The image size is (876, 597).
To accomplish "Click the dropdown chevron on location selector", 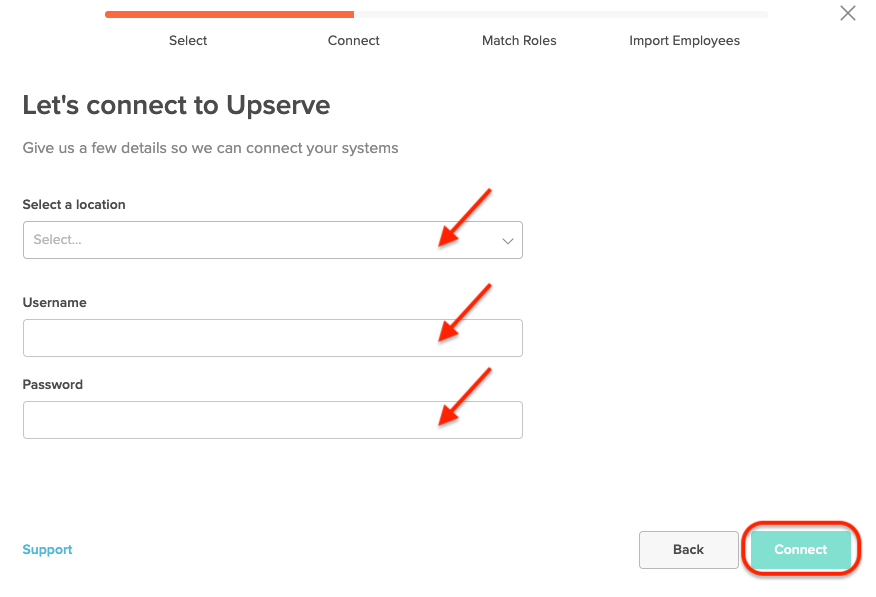I will point(508,240).
